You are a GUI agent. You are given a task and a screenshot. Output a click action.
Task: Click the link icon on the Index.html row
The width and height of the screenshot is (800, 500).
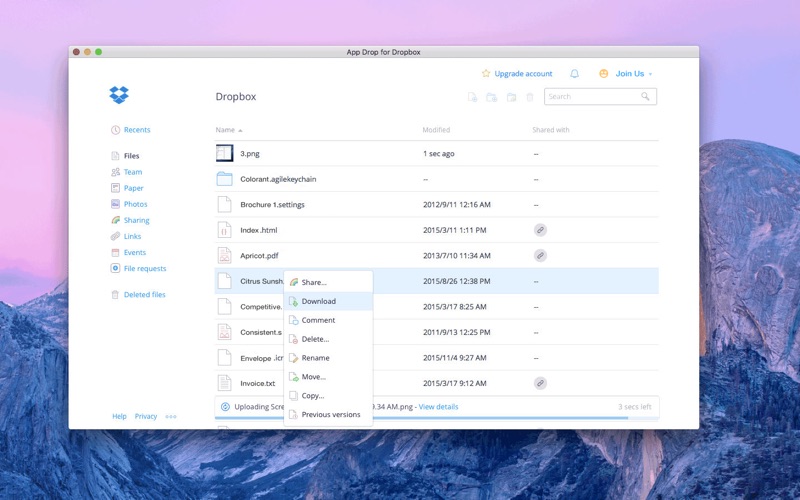click(x=540, y=230)
